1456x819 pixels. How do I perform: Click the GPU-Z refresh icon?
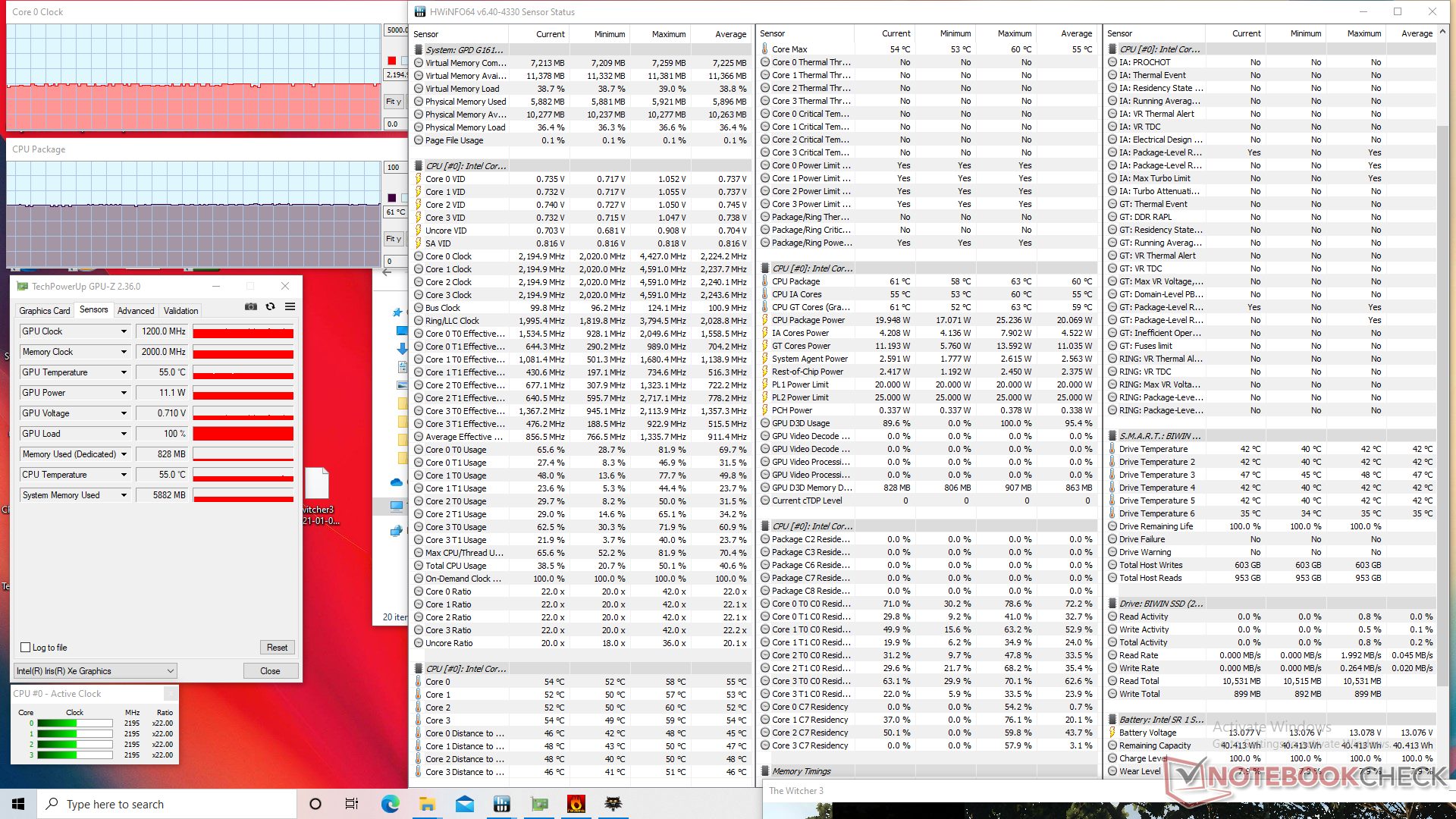coord(271,307)
